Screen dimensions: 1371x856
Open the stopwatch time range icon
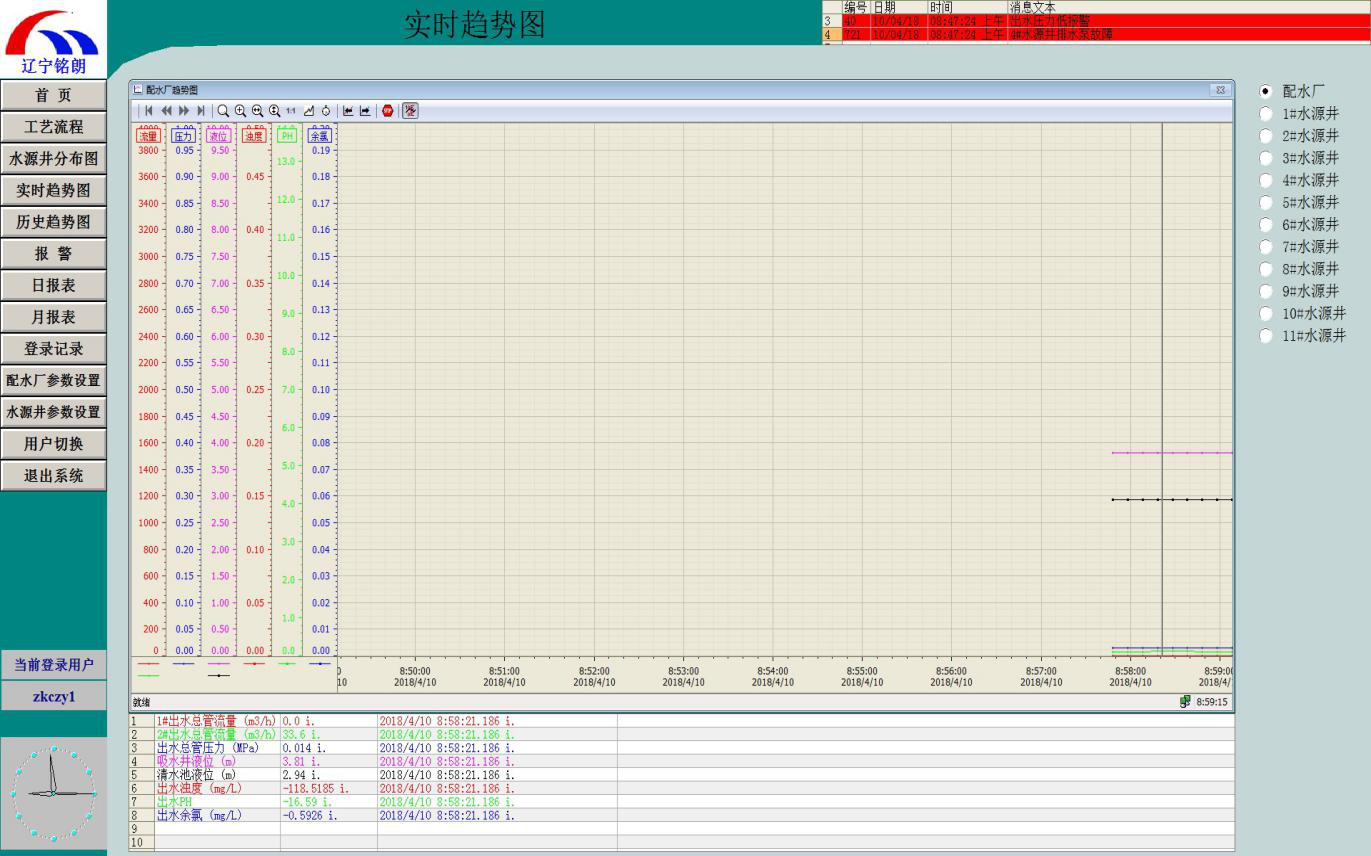click(x=326, y=111)
